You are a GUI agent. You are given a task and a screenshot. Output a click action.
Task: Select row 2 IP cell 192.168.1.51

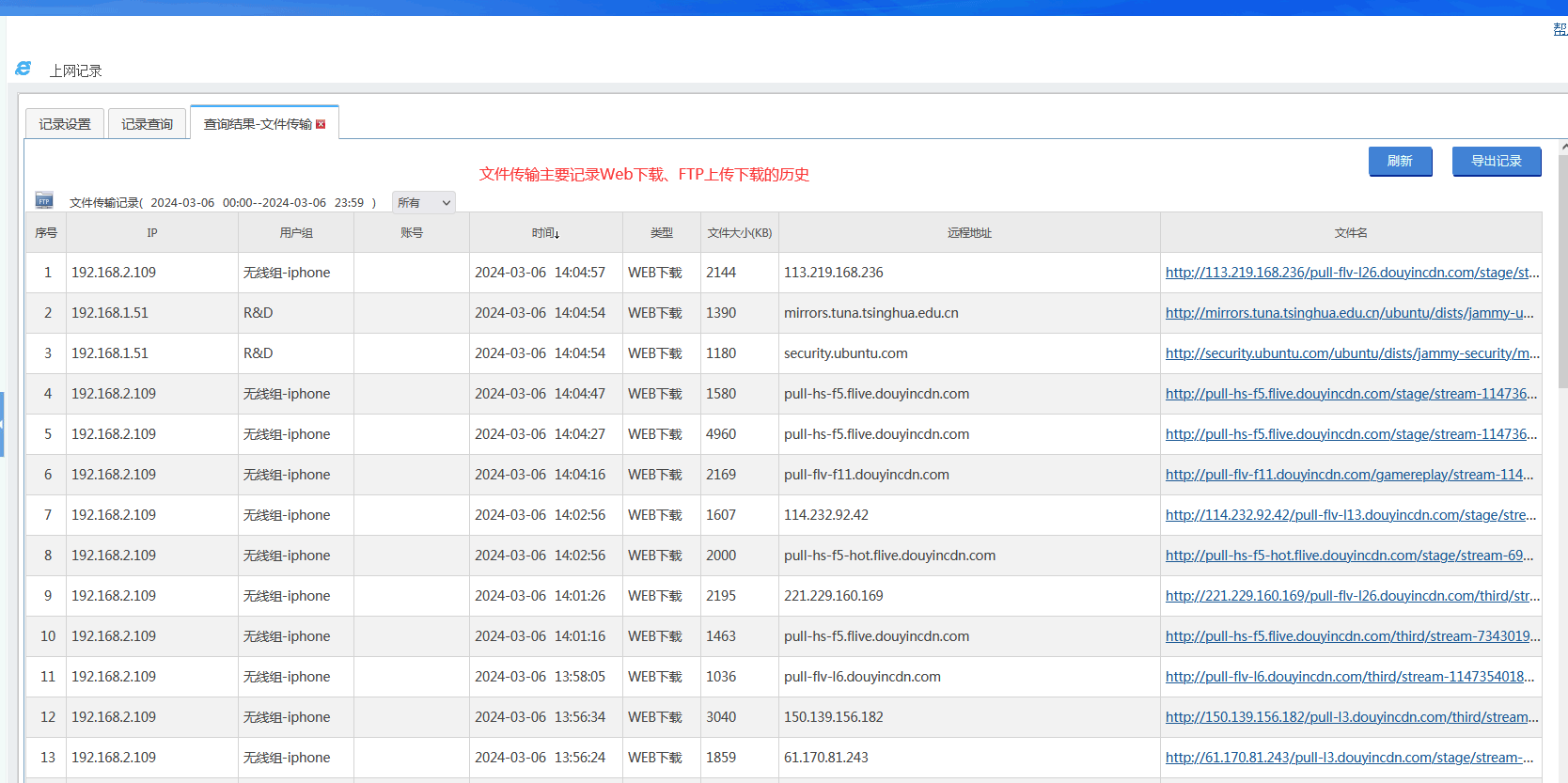[x=110, y=313]
